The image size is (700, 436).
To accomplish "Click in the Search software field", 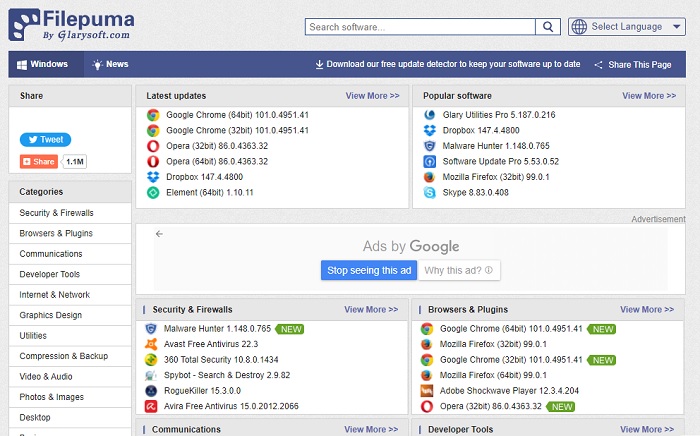I will pyautogui.click(x=420, y=27).
